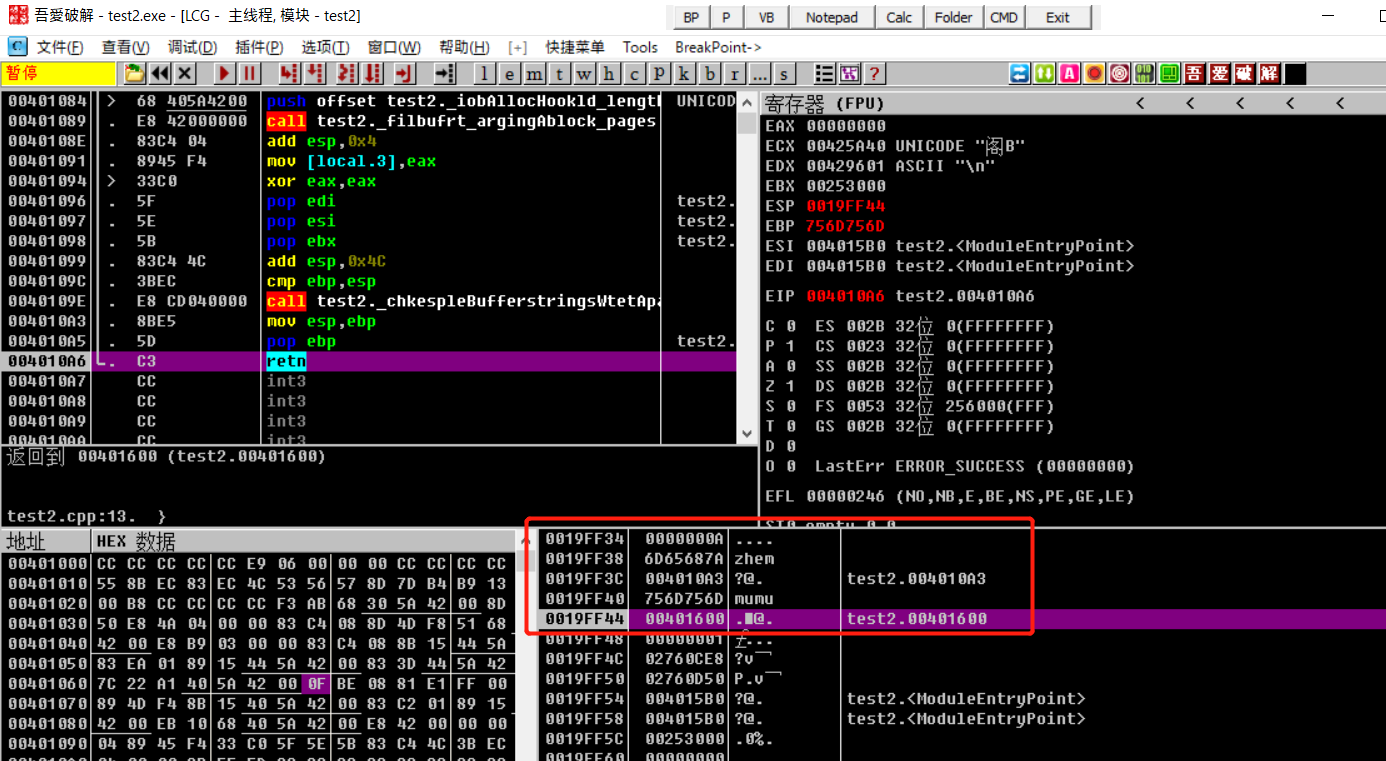Pause execution with the red pause icon
Image resolution: width=1386 pixels, height=761 pixels.
click(x=249, y=74)
